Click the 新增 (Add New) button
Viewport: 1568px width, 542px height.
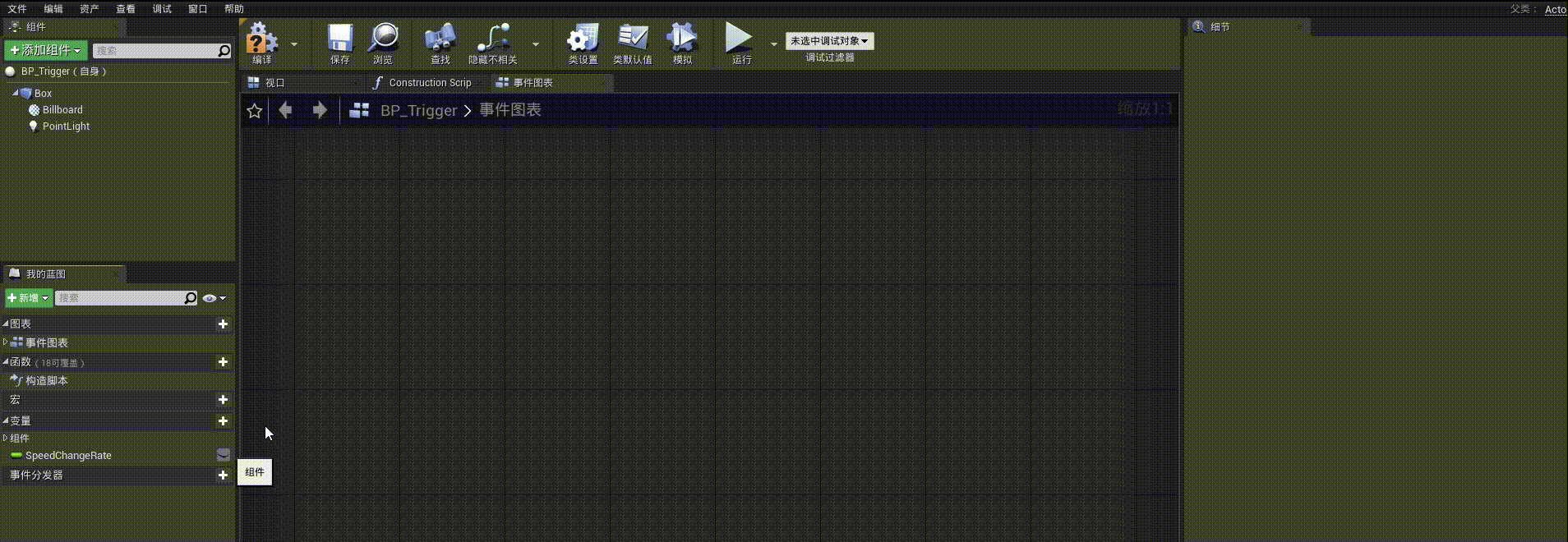click(29, 298)
